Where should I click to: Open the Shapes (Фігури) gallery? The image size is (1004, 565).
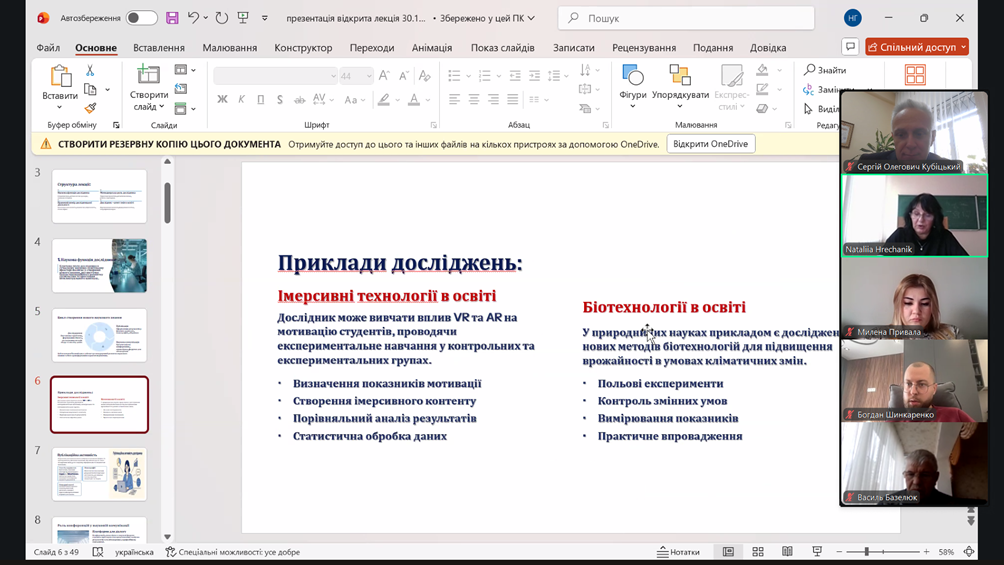[632, 87]
